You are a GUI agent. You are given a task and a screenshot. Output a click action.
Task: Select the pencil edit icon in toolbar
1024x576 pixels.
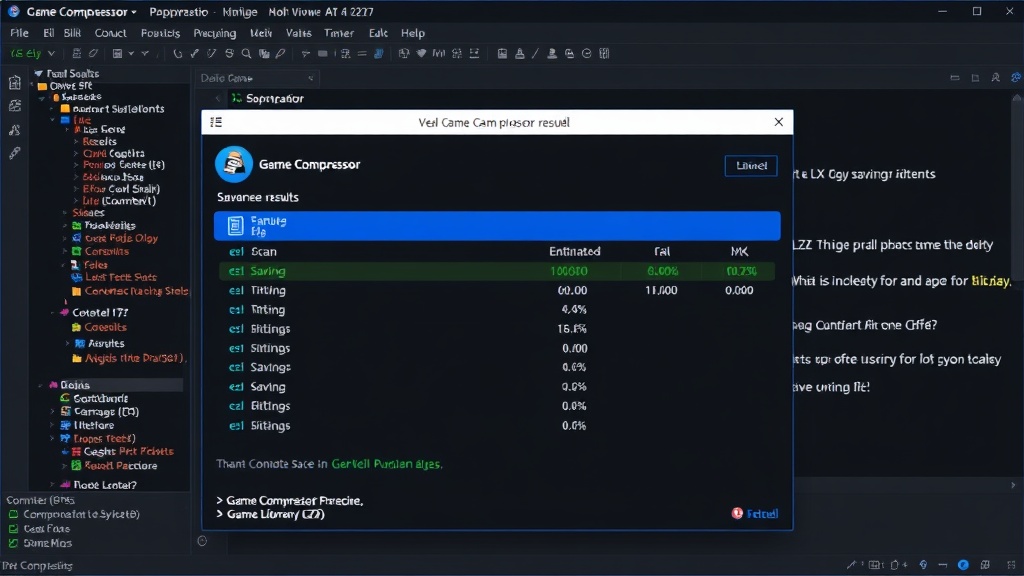click(280, 54)
